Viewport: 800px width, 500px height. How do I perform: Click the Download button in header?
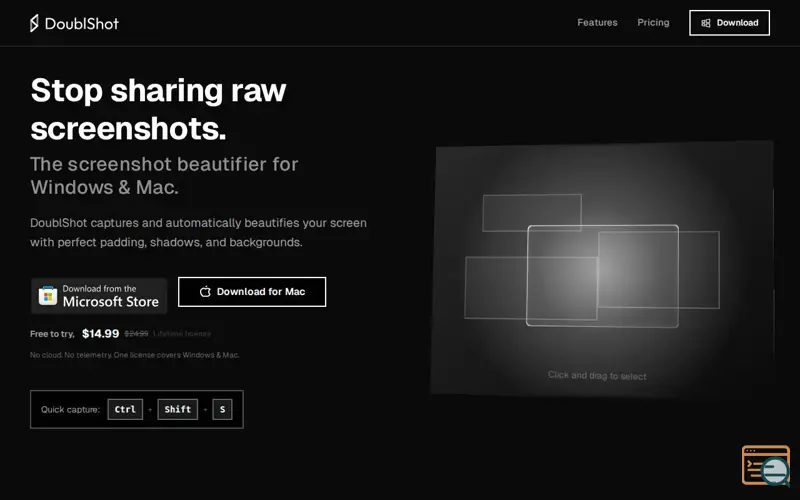pyautogui.click(x=729, y=23)
